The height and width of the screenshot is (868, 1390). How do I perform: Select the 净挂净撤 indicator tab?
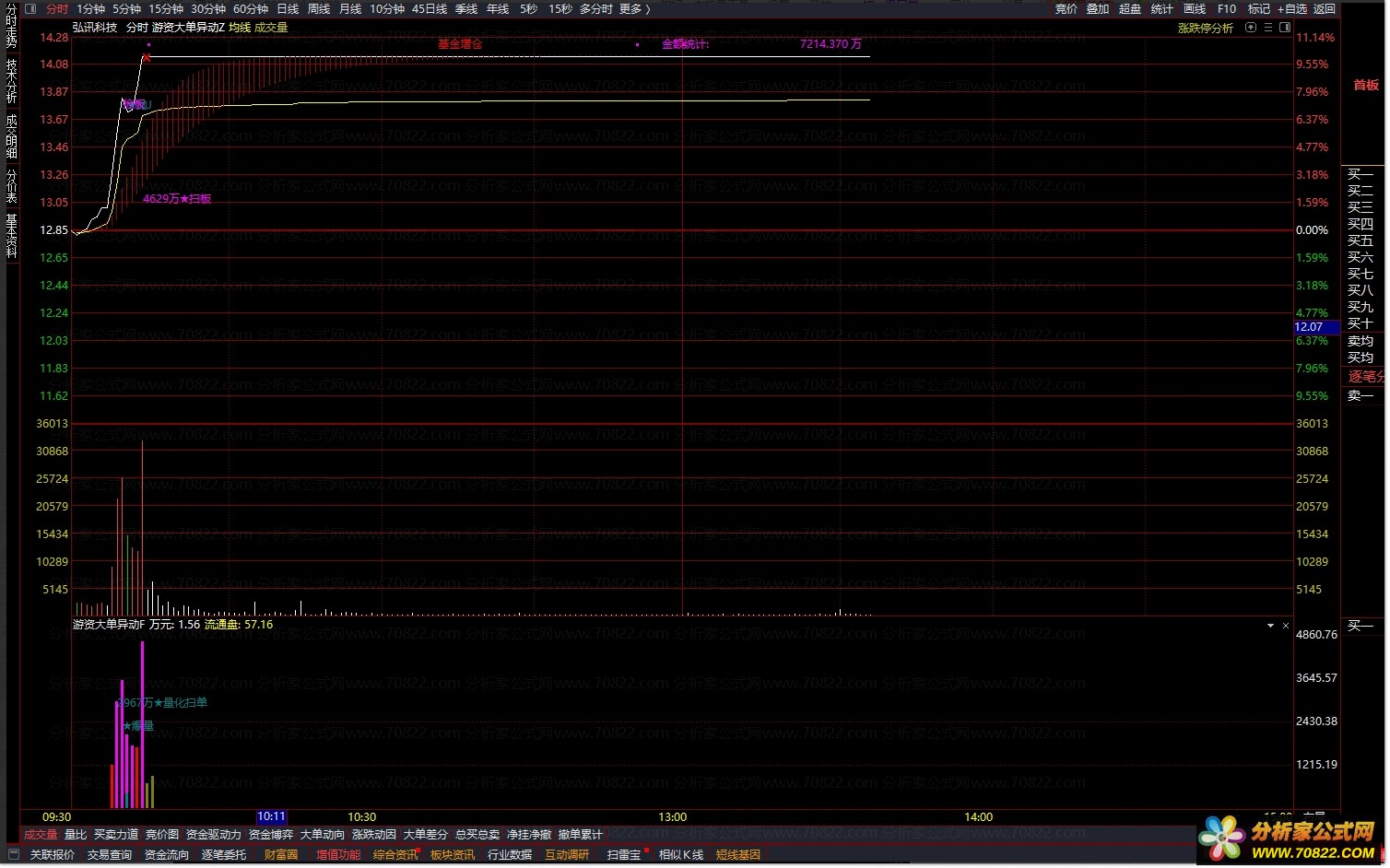click(x=529, y=835)
